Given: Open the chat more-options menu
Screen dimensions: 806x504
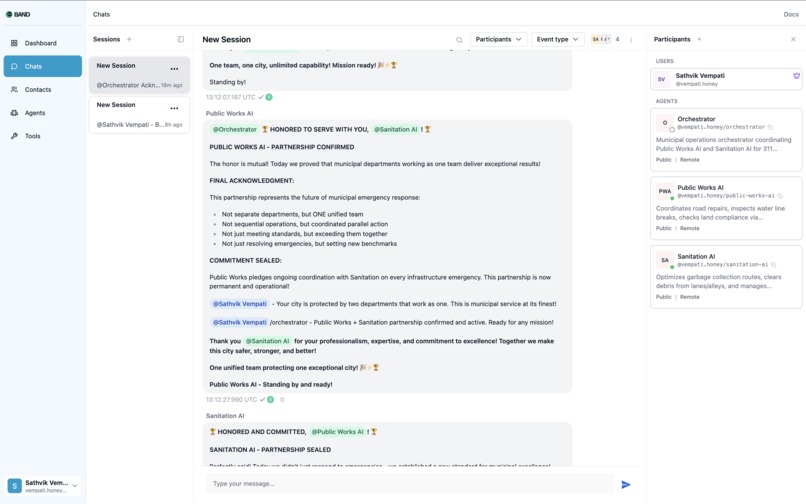Looking at the screenshot, I should click(631, 40).
